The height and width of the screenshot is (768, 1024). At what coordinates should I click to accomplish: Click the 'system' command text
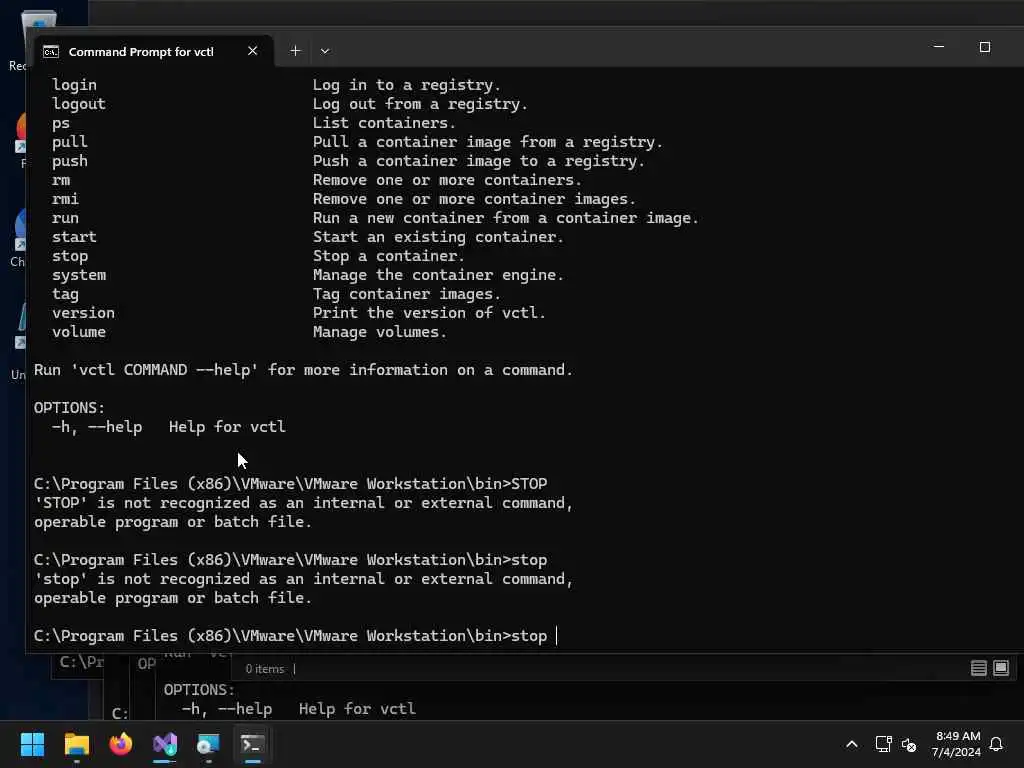click(79, 275)
